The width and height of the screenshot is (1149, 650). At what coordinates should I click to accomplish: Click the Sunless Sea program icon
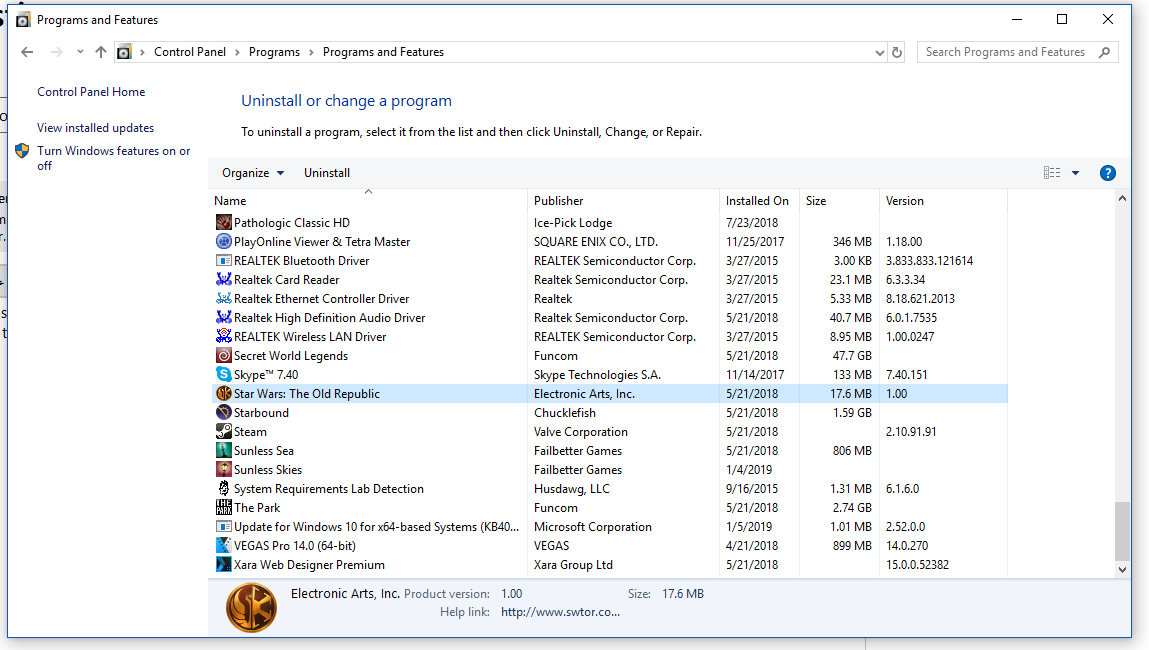(223, 451)
